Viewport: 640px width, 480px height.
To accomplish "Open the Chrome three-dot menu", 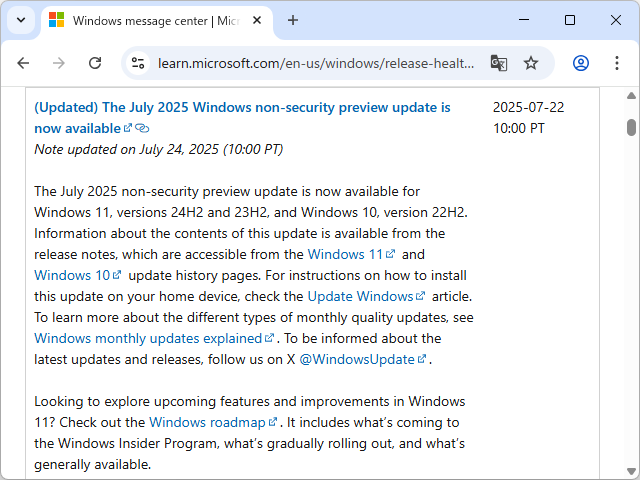I will pos(613,63).
